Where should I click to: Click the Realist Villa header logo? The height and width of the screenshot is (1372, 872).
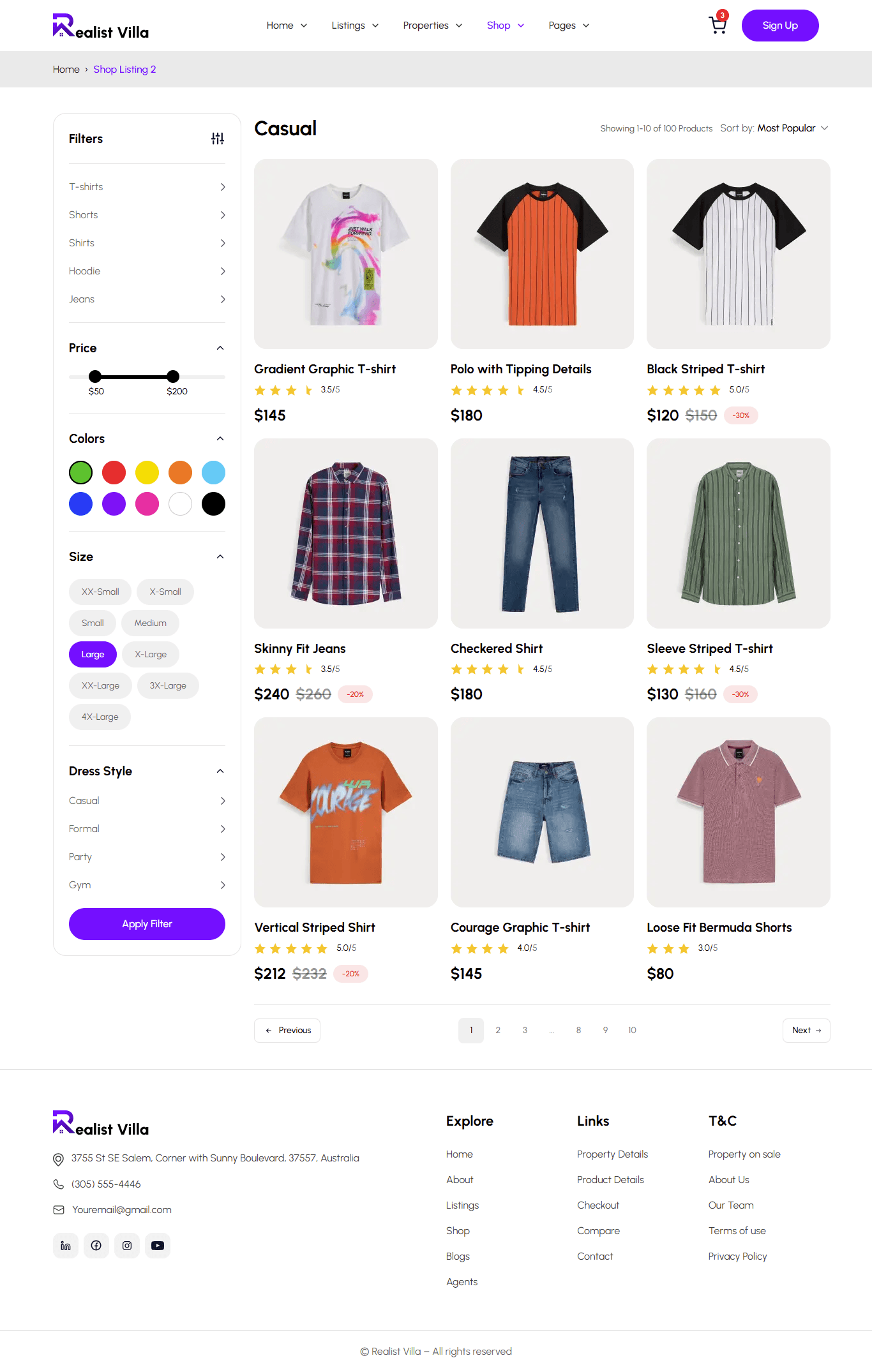[x=101, y=26]
